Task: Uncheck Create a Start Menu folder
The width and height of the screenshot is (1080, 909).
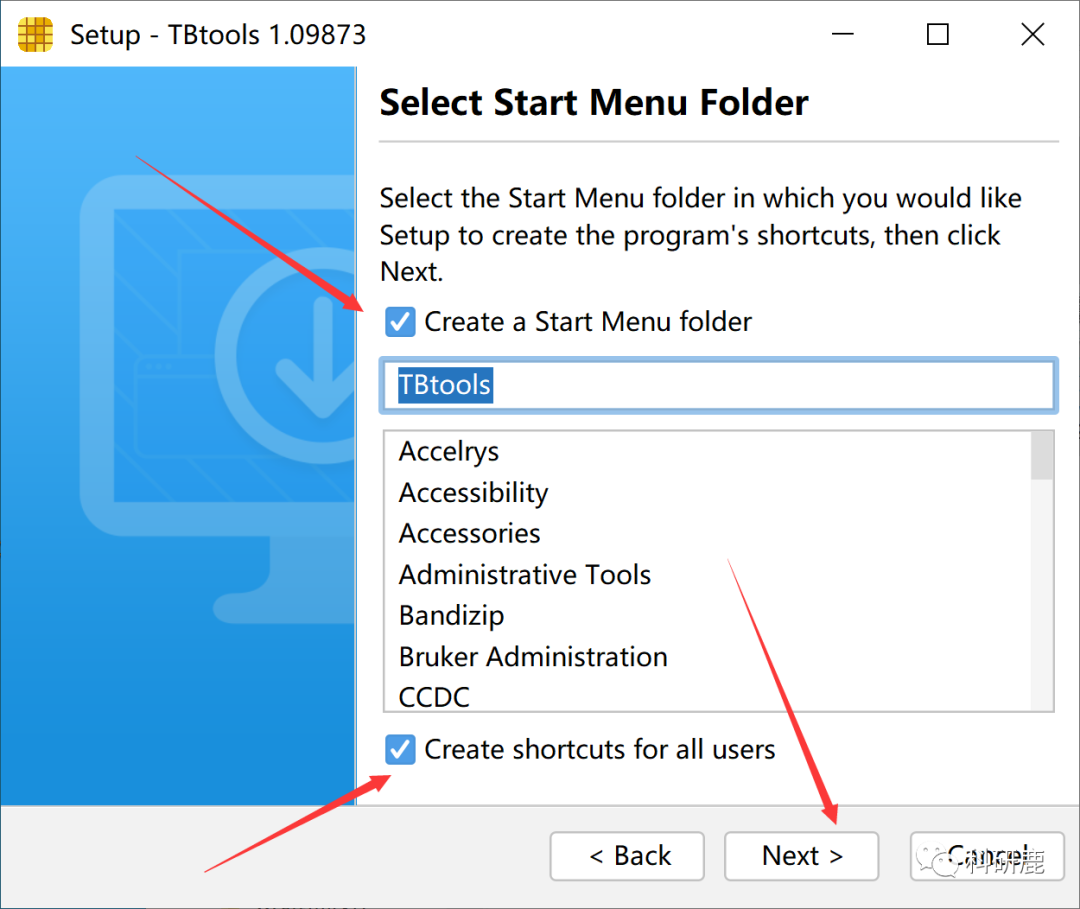Action: coord(400,322)
